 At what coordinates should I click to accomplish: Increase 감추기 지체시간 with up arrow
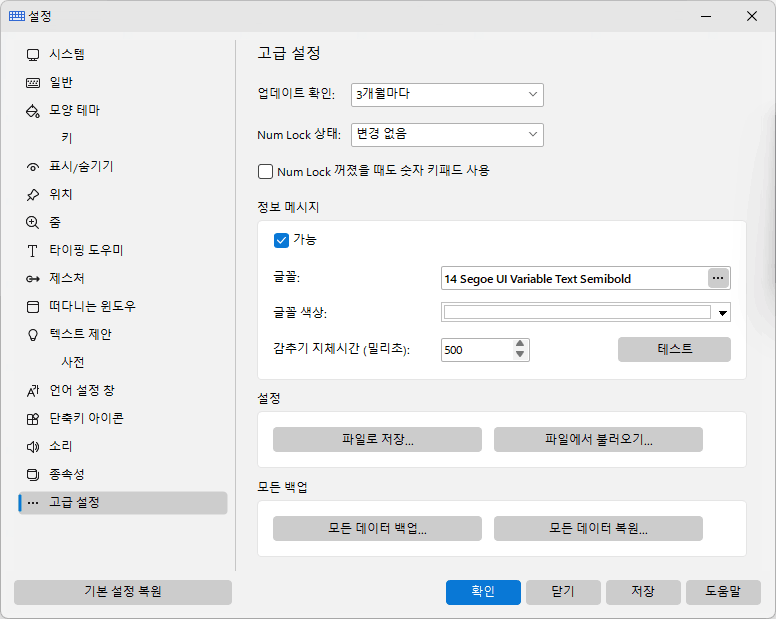tap(520, 344)
